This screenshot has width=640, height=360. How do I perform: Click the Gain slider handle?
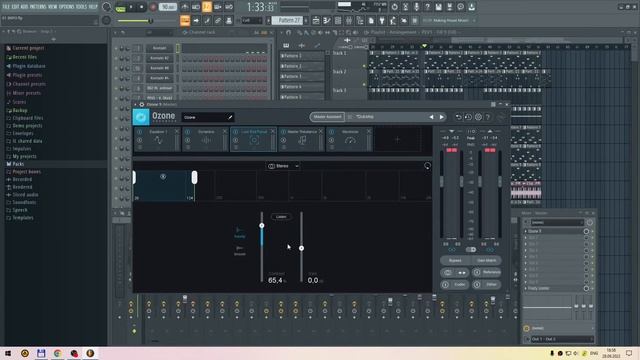301,248
